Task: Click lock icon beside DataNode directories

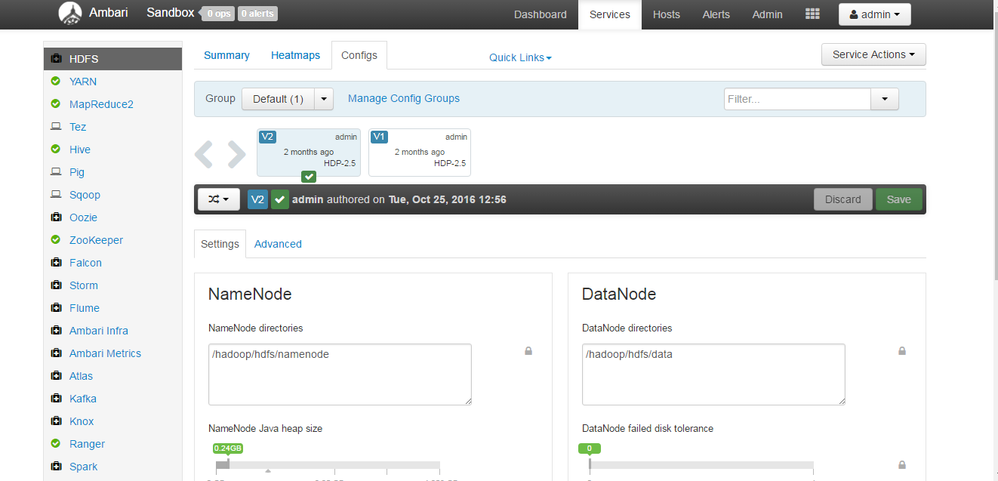Action: tap(902, 351)
